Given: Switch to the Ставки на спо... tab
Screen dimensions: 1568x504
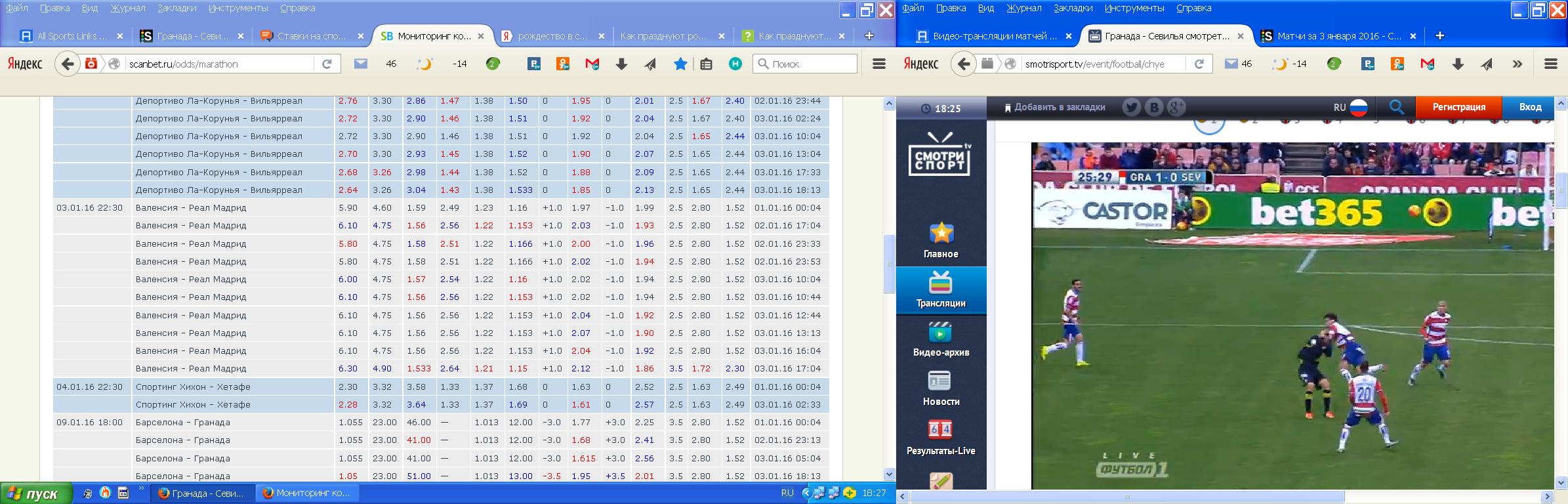Looking at the screenshot, I should pyautogui.click(x=311, y=36).
